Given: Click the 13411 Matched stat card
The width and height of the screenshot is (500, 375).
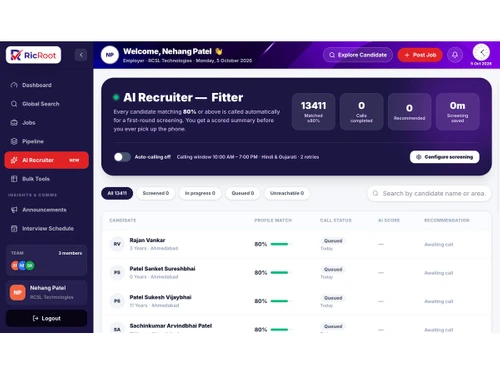Looking at the screenshot, I should [x=313, y=111].
